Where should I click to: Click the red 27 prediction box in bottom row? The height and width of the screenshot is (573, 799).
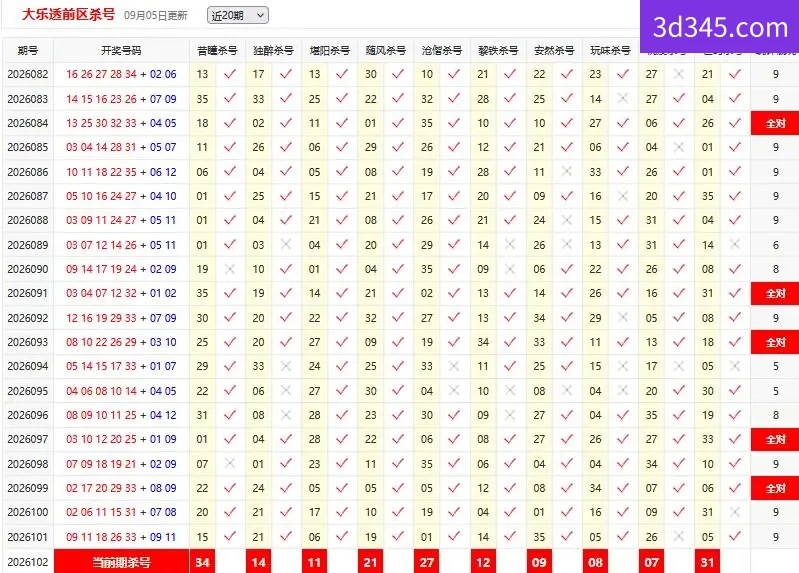[427, 562]
